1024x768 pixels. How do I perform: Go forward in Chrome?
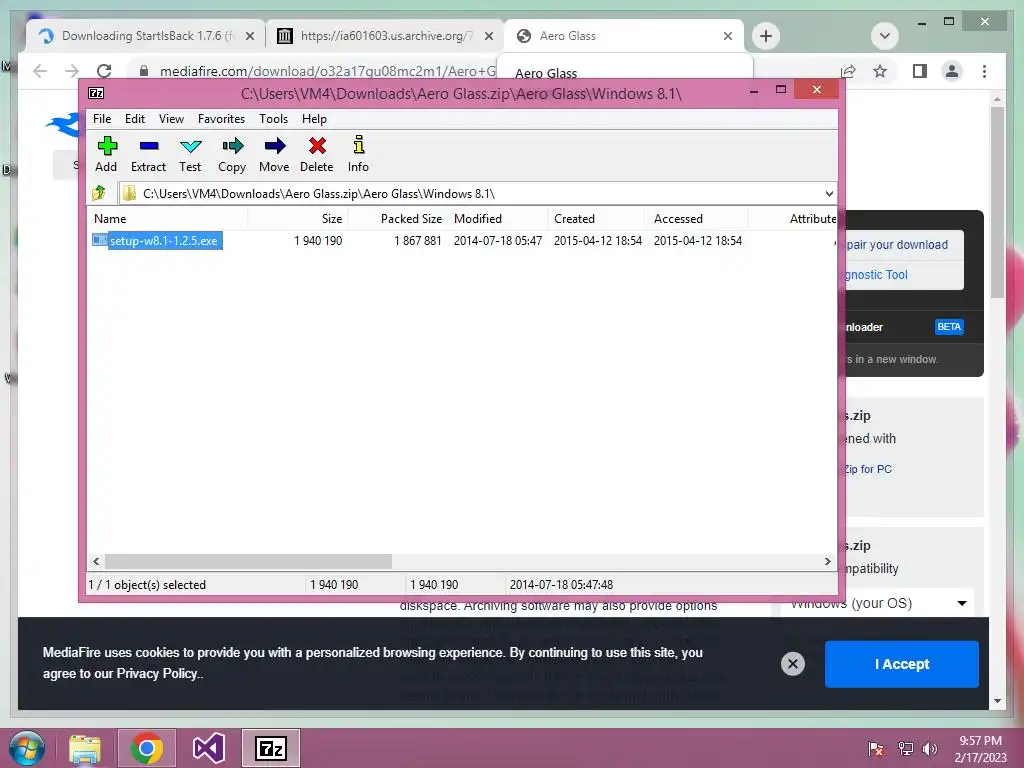click(x=72, y=71)
